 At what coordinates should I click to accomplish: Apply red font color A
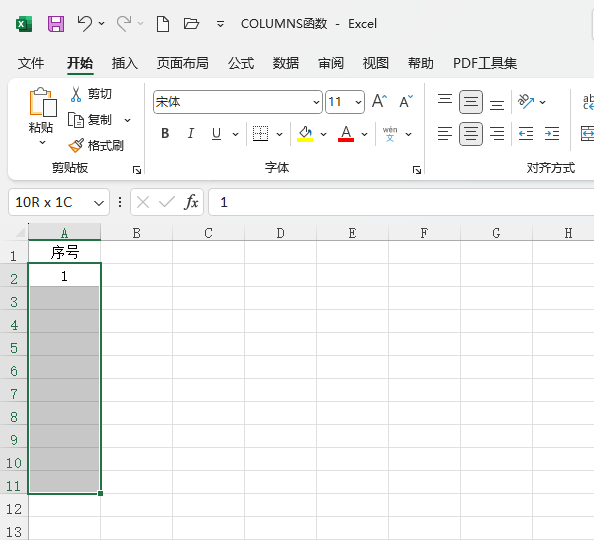pyautogui.click(x=346, y=133)
